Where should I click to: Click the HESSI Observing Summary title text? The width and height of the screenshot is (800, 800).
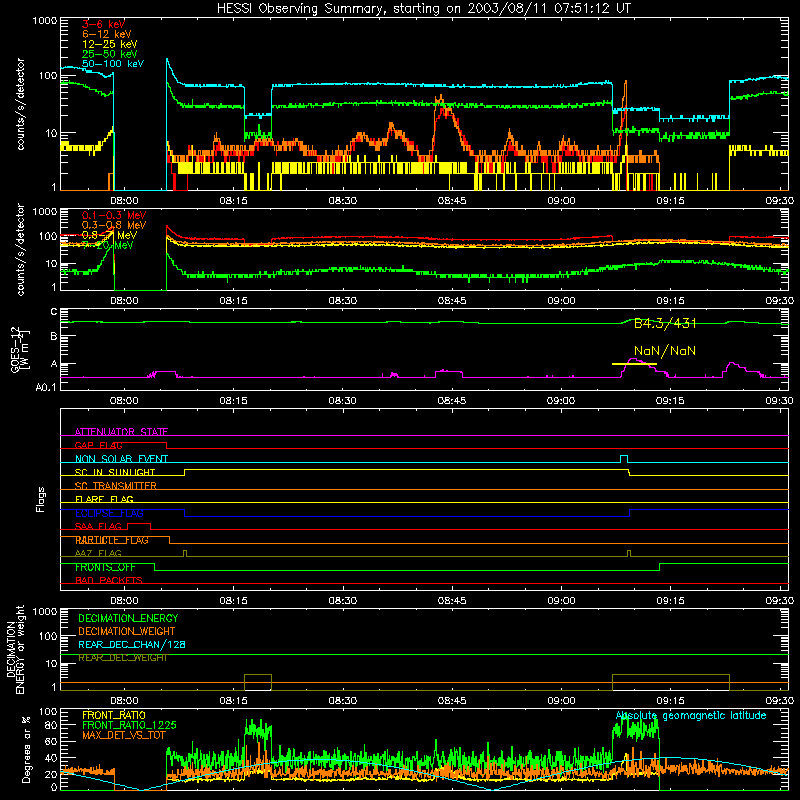423,8
